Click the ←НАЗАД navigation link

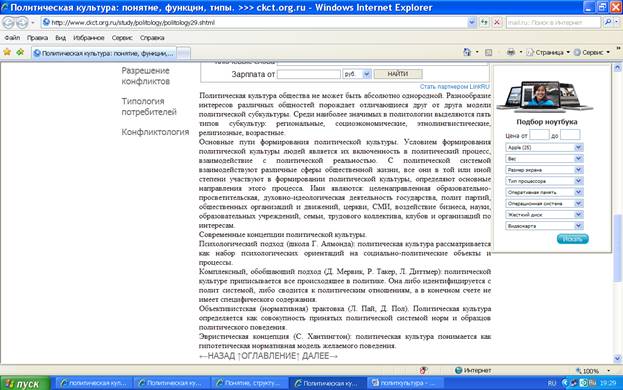click(217, 356)
